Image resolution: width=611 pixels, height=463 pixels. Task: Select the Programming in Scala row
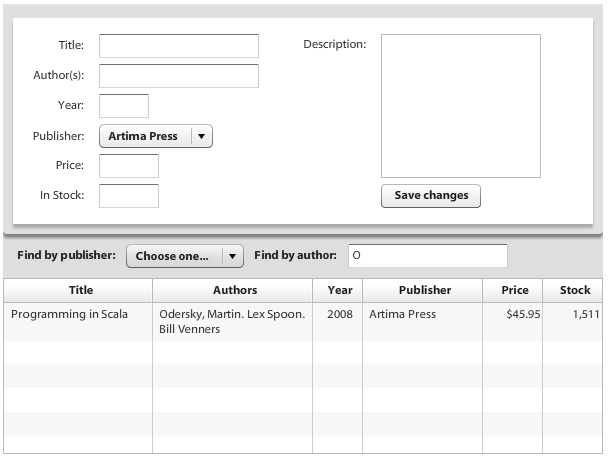[x=303, y=322]
